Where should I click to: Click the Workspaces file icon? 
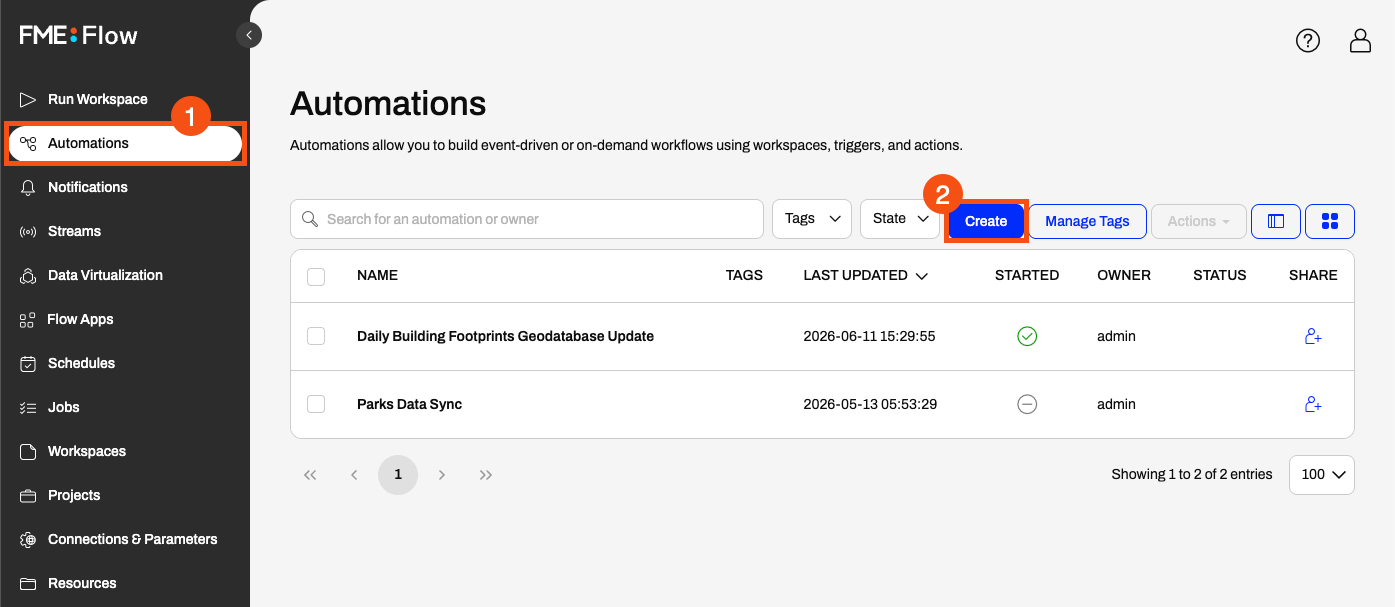pos(28,451)
